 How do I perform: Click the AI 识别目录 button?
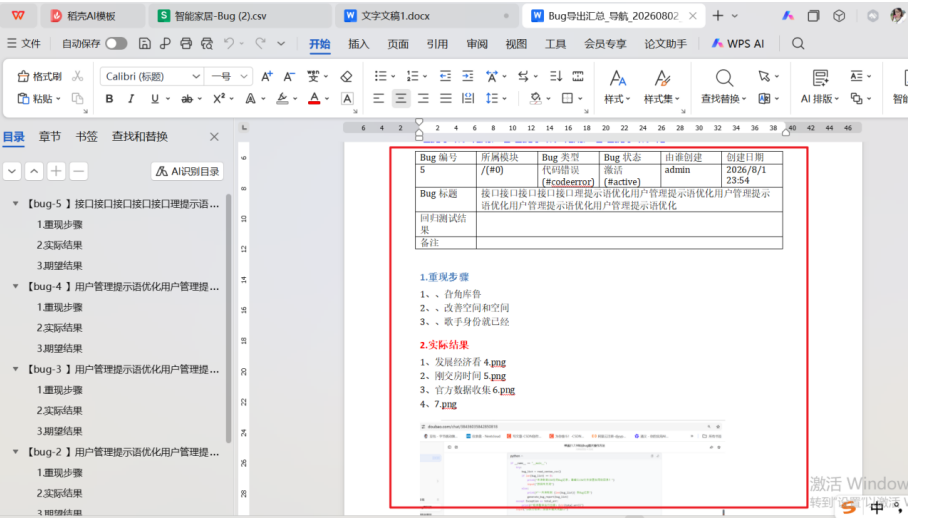[x=187, y=171]
